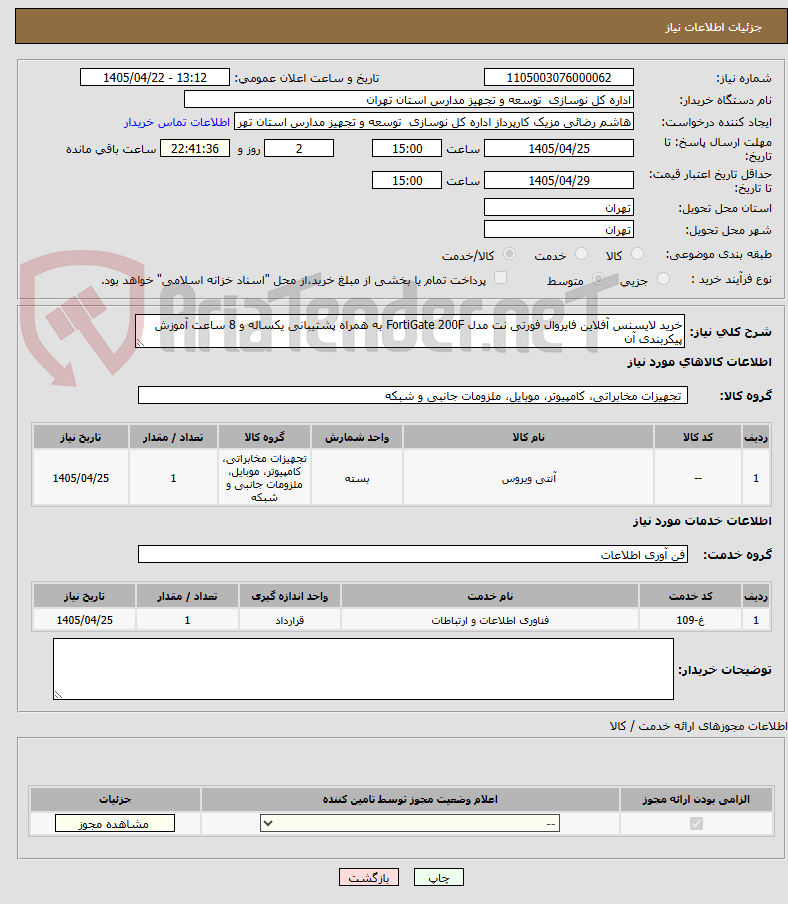Click the request creator name field
Screen dimensions: 788x904
pyautogui.click(x=434, y=122)
